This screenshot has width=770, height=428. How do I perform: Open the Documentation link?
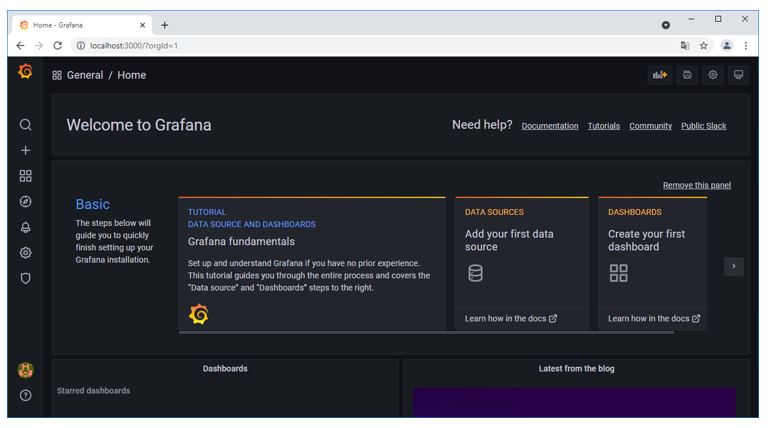click(x=550, y=126)
